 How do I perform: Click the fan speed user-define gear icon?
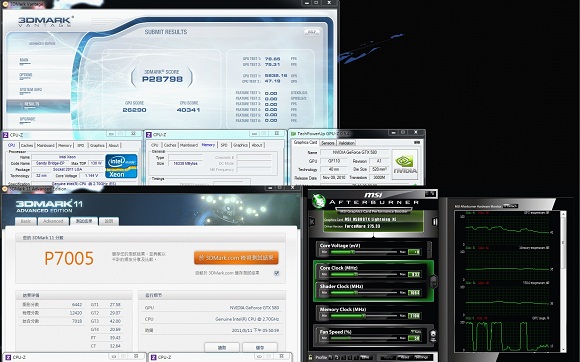[x=433, y=336]
